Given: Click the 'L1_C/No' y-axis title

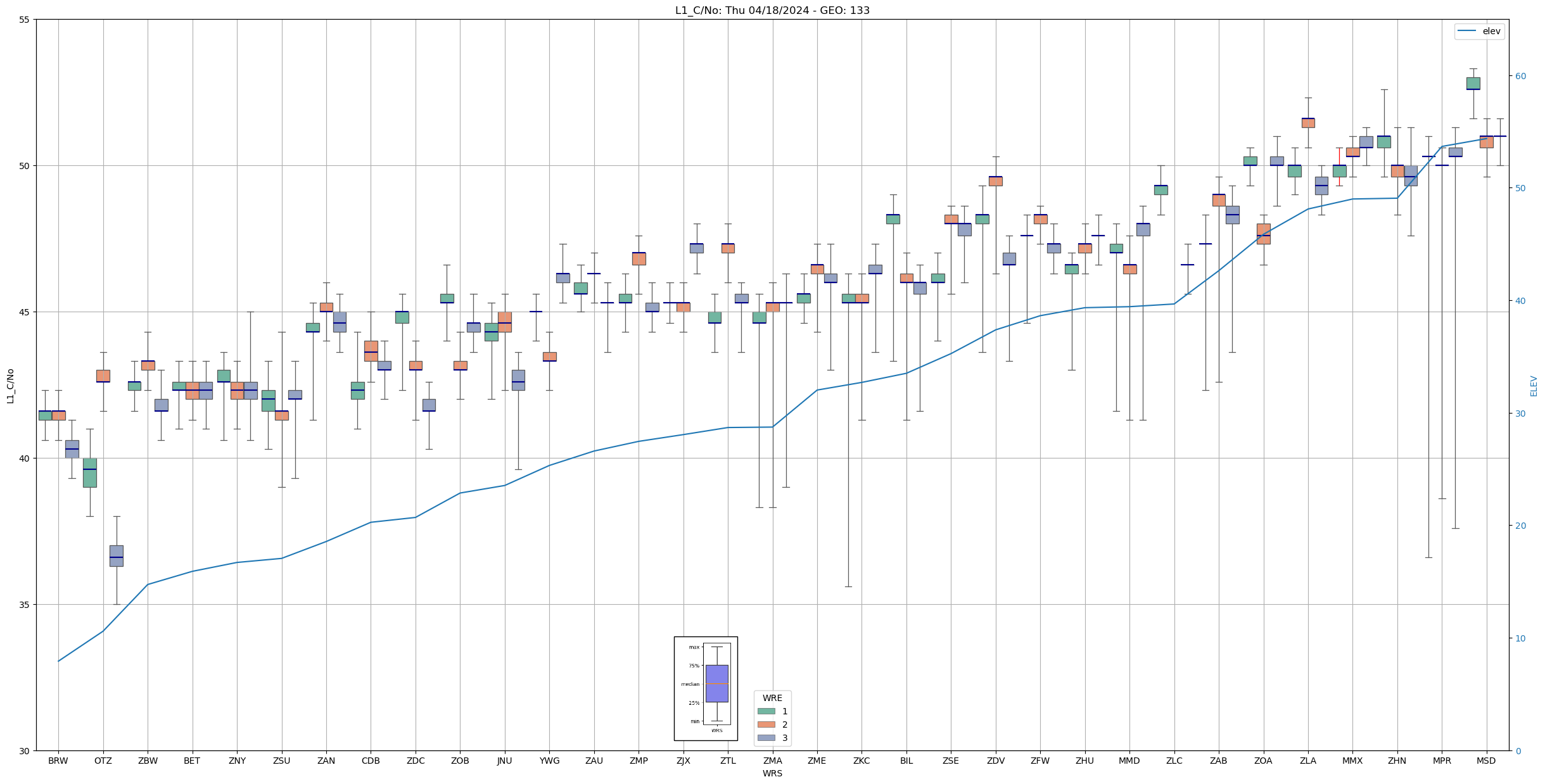Looking at the screenshot, I should click(x=10, y=386).
